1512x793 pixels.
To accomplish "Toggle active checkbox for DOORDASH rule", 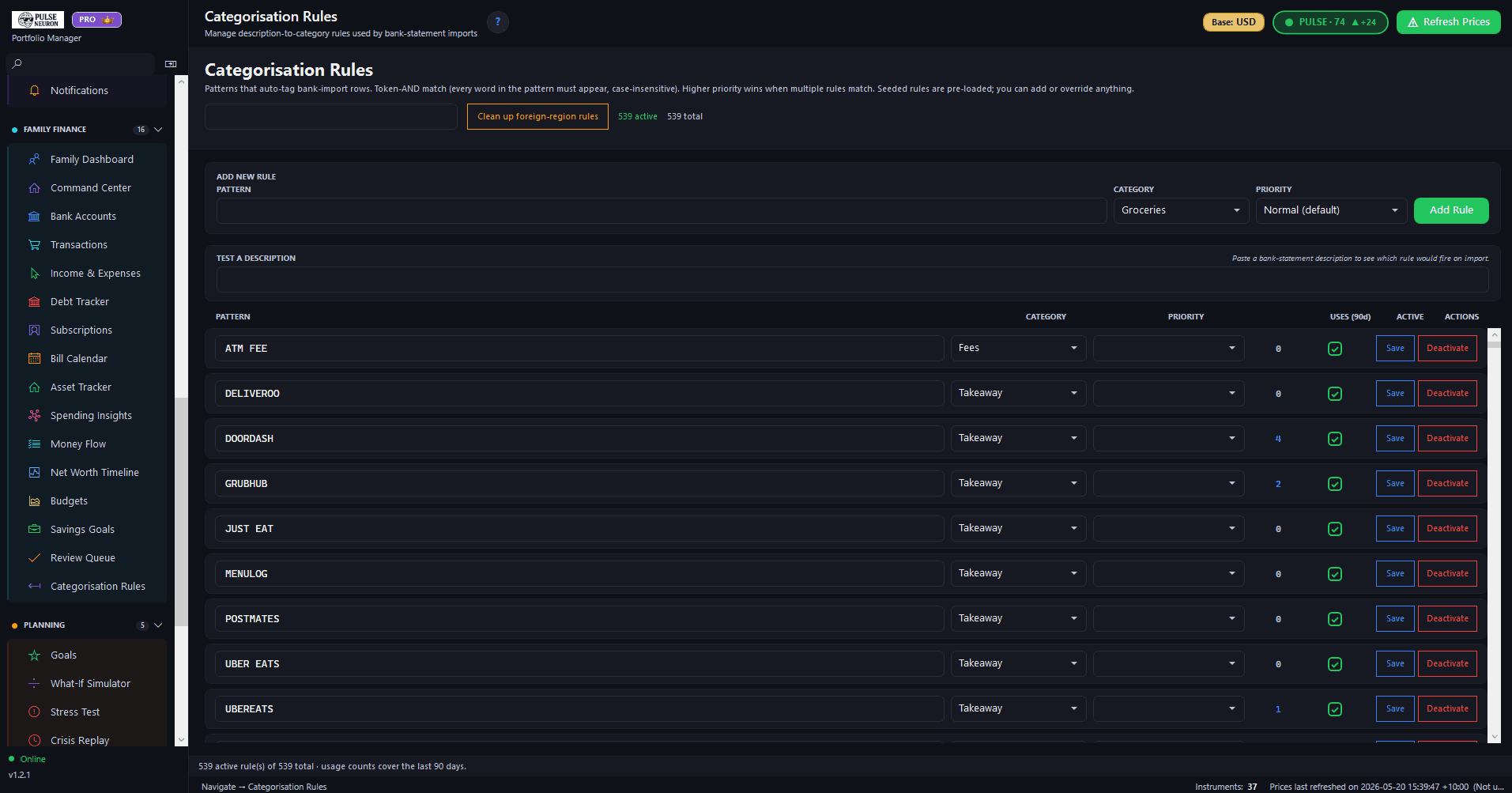I will [1335, 439].
